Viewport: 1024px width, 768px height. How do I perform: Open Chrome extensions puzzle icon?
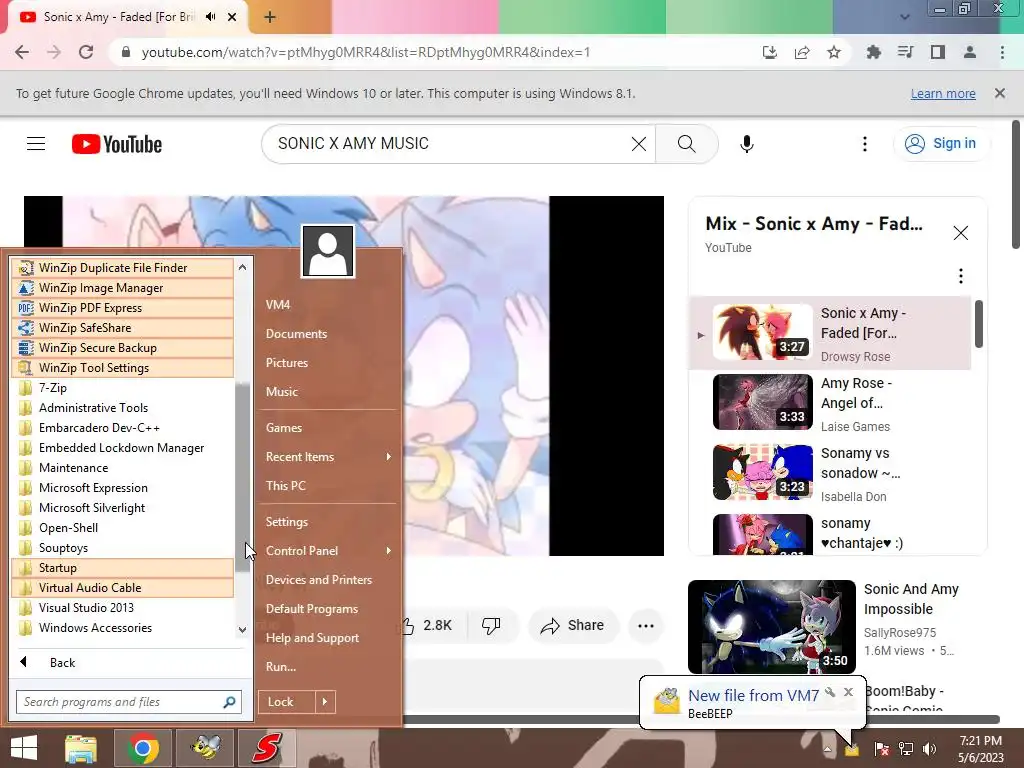873,52
